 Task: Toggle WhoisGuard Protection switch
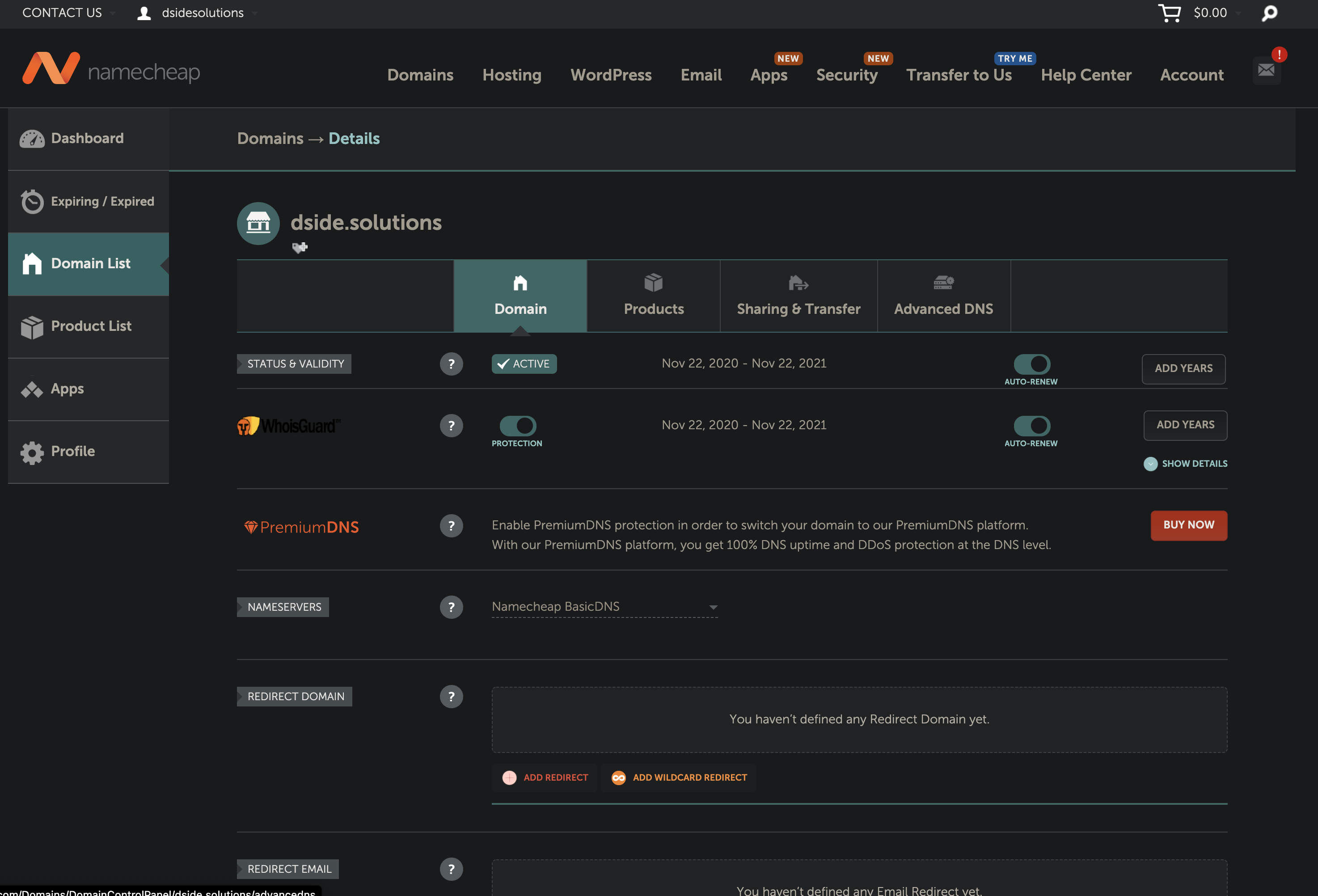coord(518,425)
